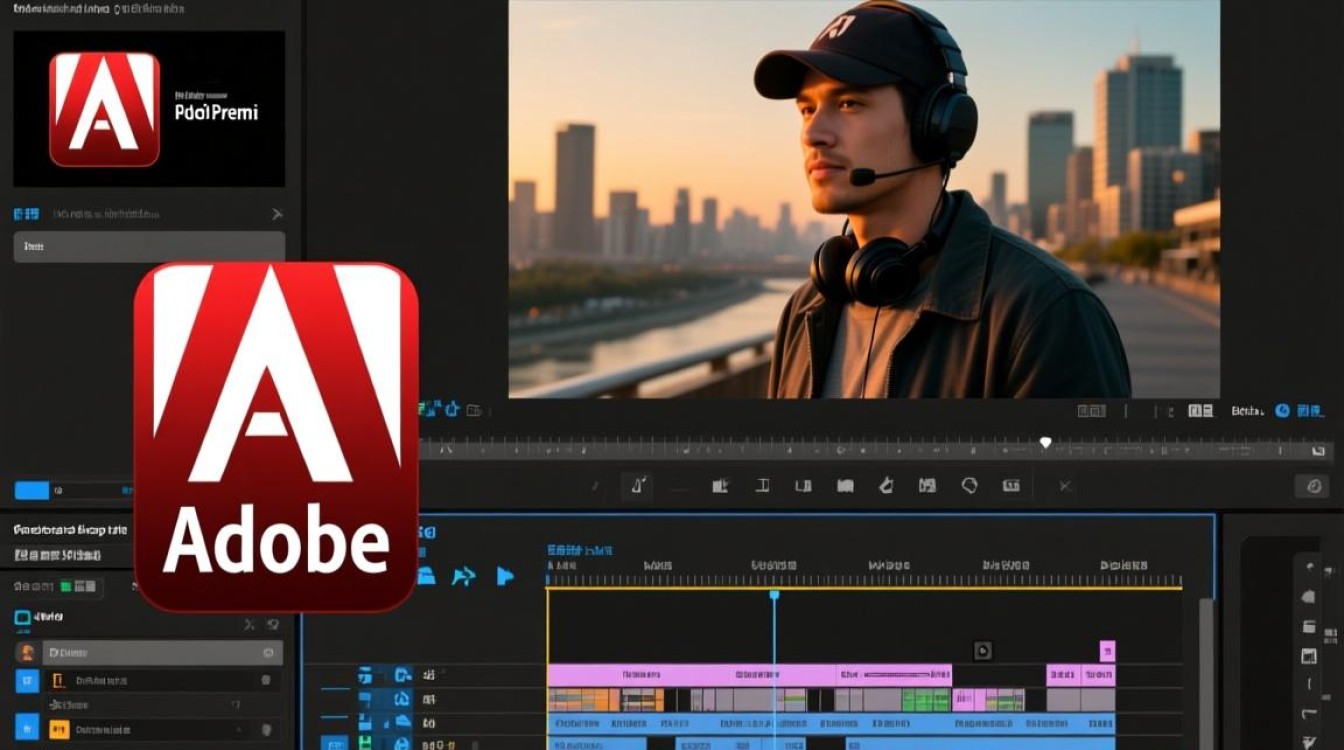Click the orange icon in the second project row
This screenshot has width=1344, height=750.
tap(58, 681)
